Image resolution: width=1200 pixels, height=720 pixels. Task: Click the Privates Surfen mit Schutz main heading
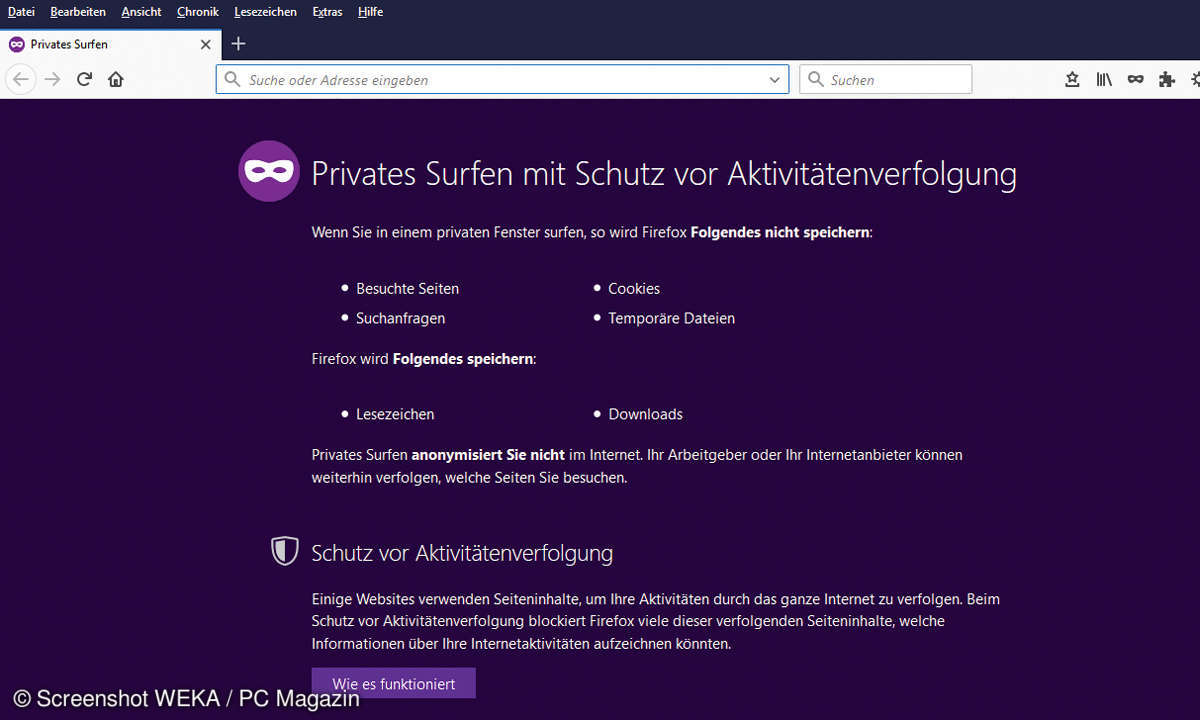(x=664, y=173)
